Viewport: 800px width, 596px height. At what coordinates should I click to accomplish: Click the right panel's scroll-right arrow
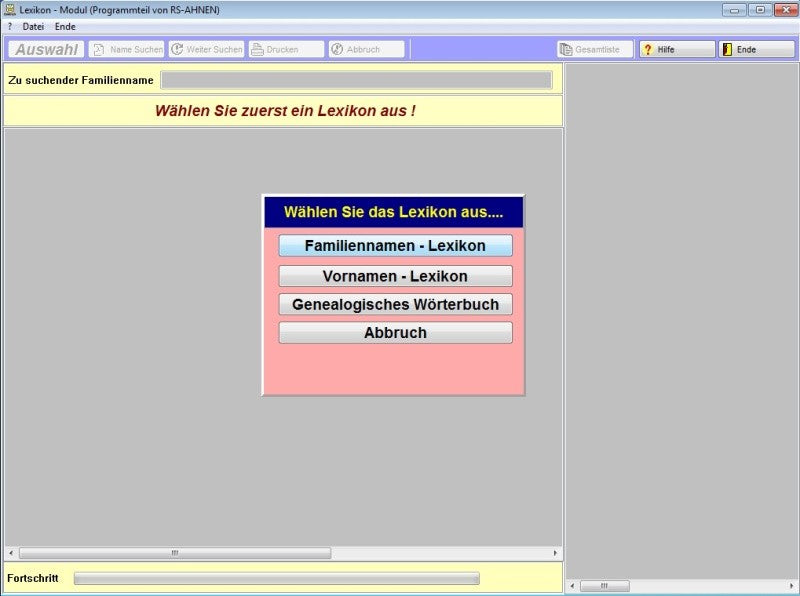tap(791, 585)
